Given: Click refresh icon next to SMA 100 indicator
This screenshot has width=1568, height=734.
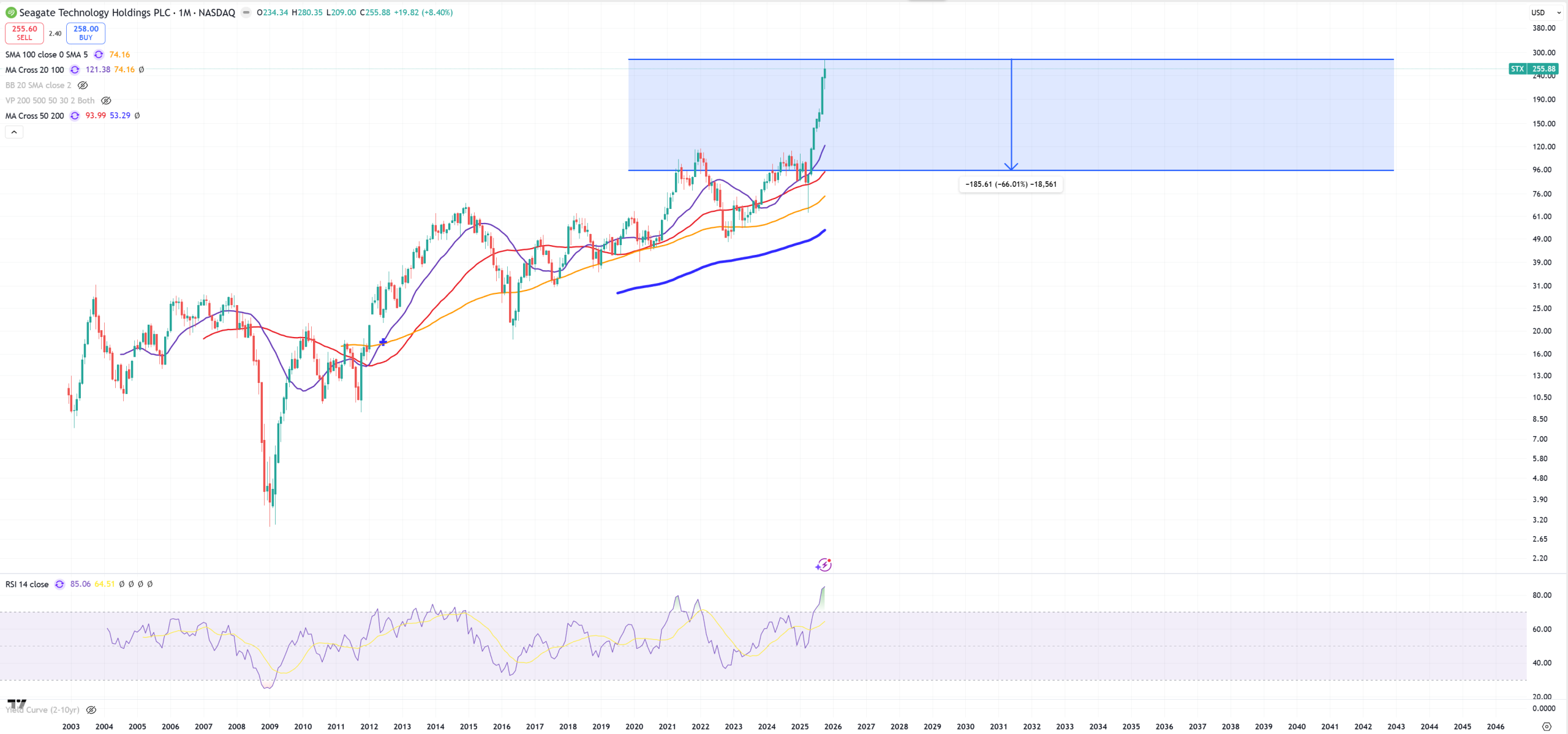Looking at the screenshot, I should [x=99, y=55].
